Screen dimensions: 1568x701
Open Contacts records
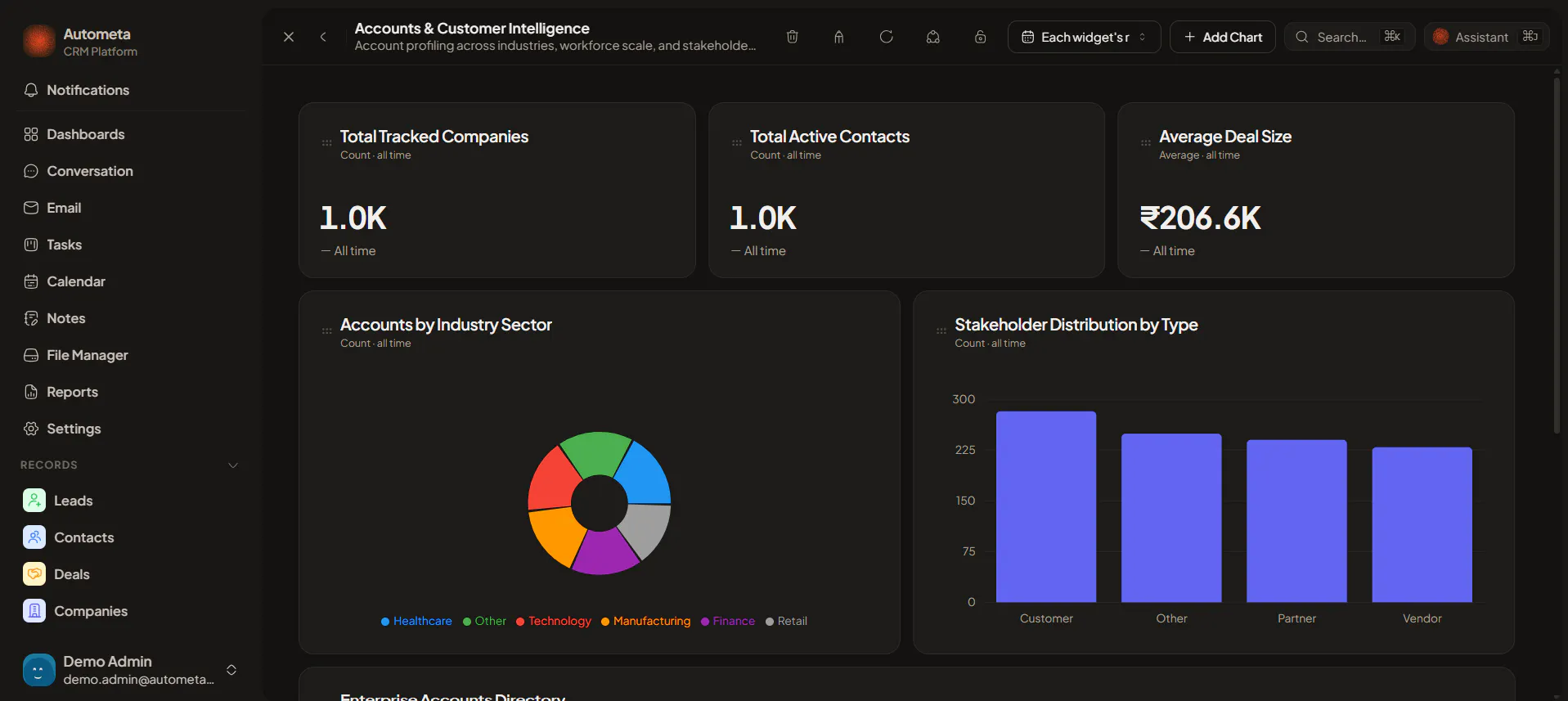pyautogui.click(x=131, y=537)
